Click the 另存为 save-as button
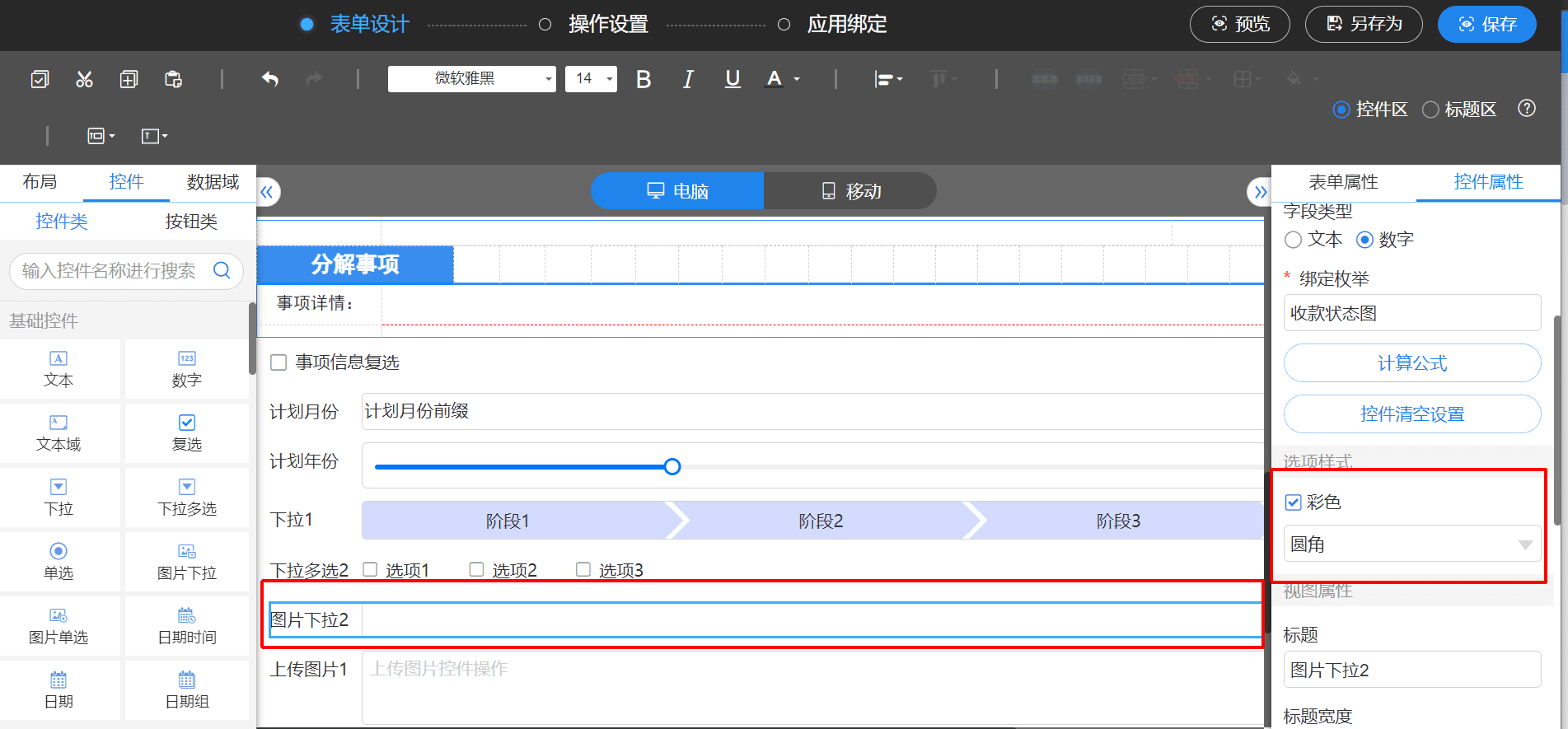1568x729 pixels. (x=1364, y=24)
